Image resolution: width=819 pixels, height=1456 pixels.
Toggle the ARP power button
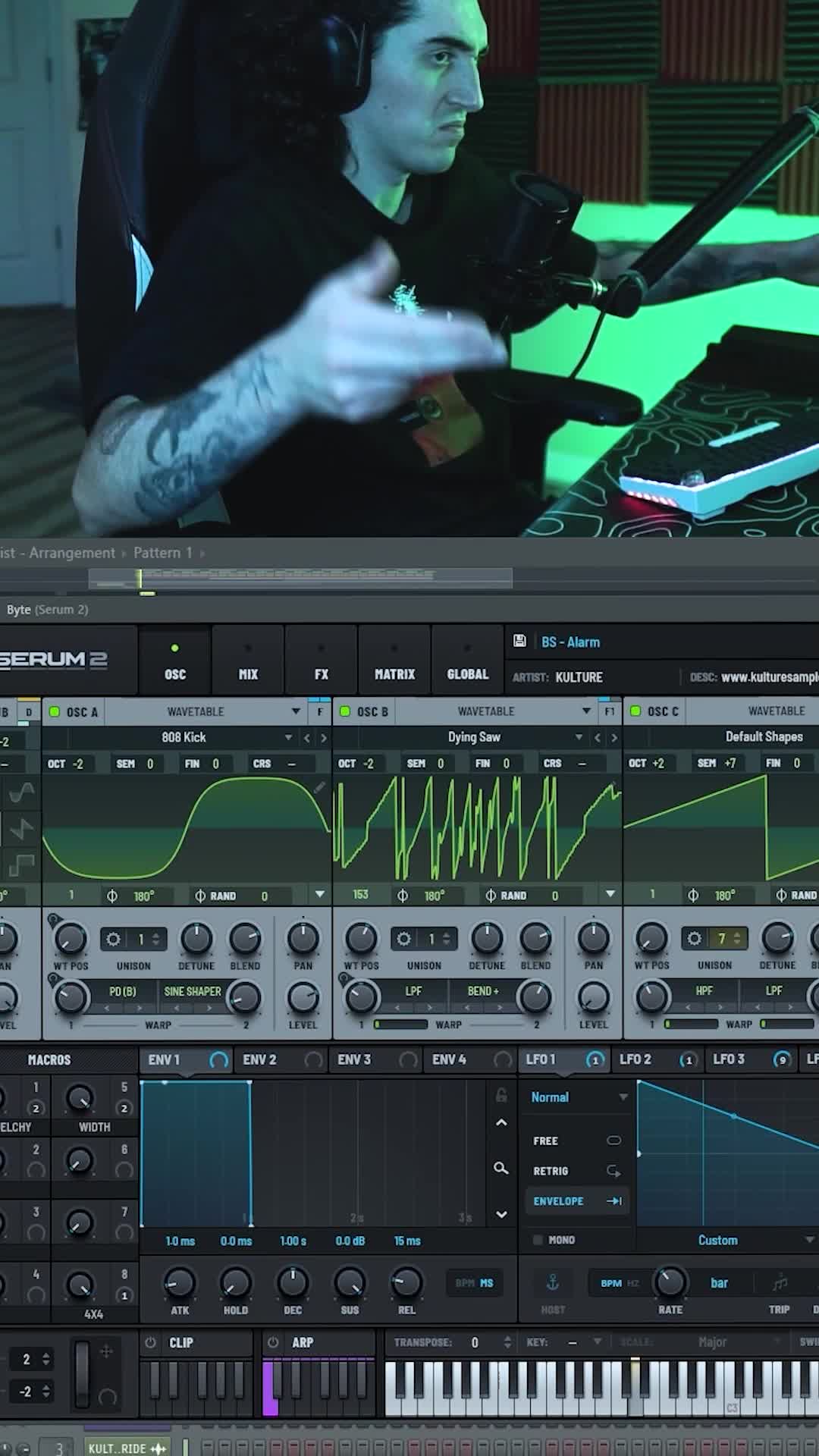[273, 1342]
